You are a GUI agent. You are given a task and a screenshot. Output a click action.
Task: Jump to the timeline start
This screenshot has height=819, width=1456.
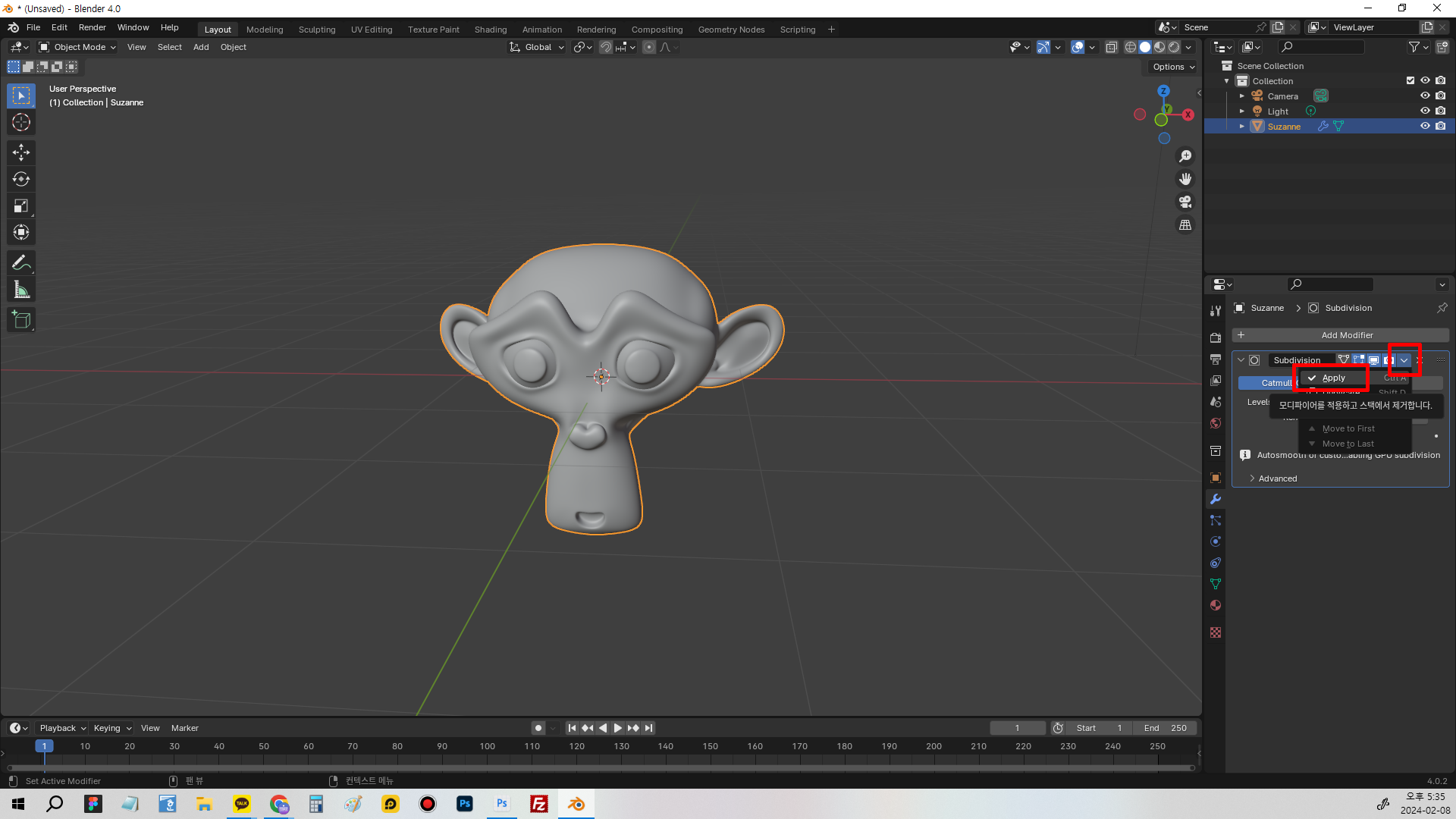pyautogui.click(x=573, y=728)
